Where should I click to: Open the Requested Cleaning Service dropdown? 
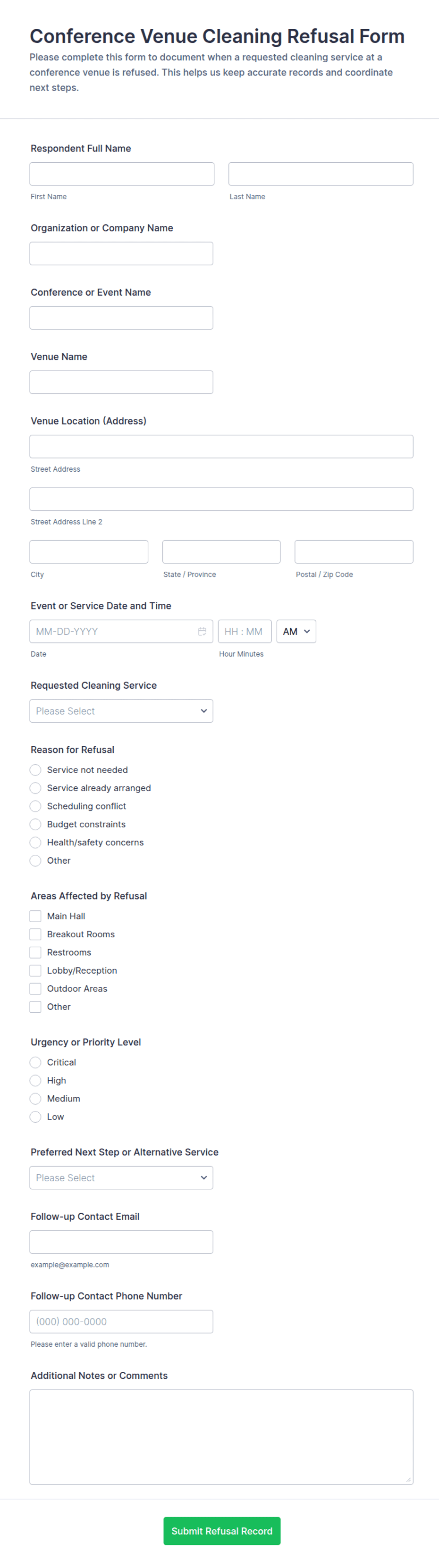coord(121,711)
